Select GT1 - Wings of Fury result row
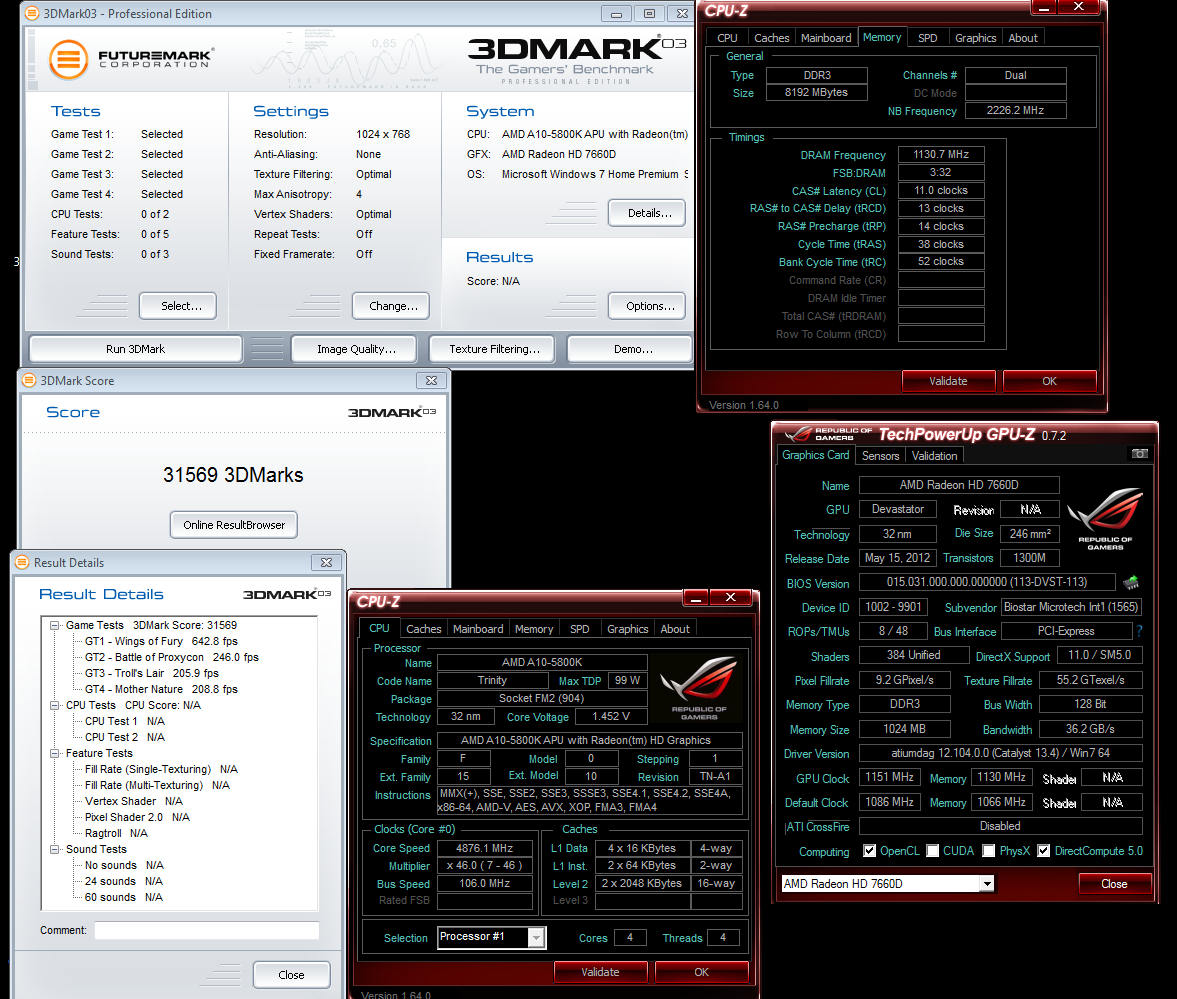The width and height of the screenshot is (1177, 999). click(x=161, y=642)
